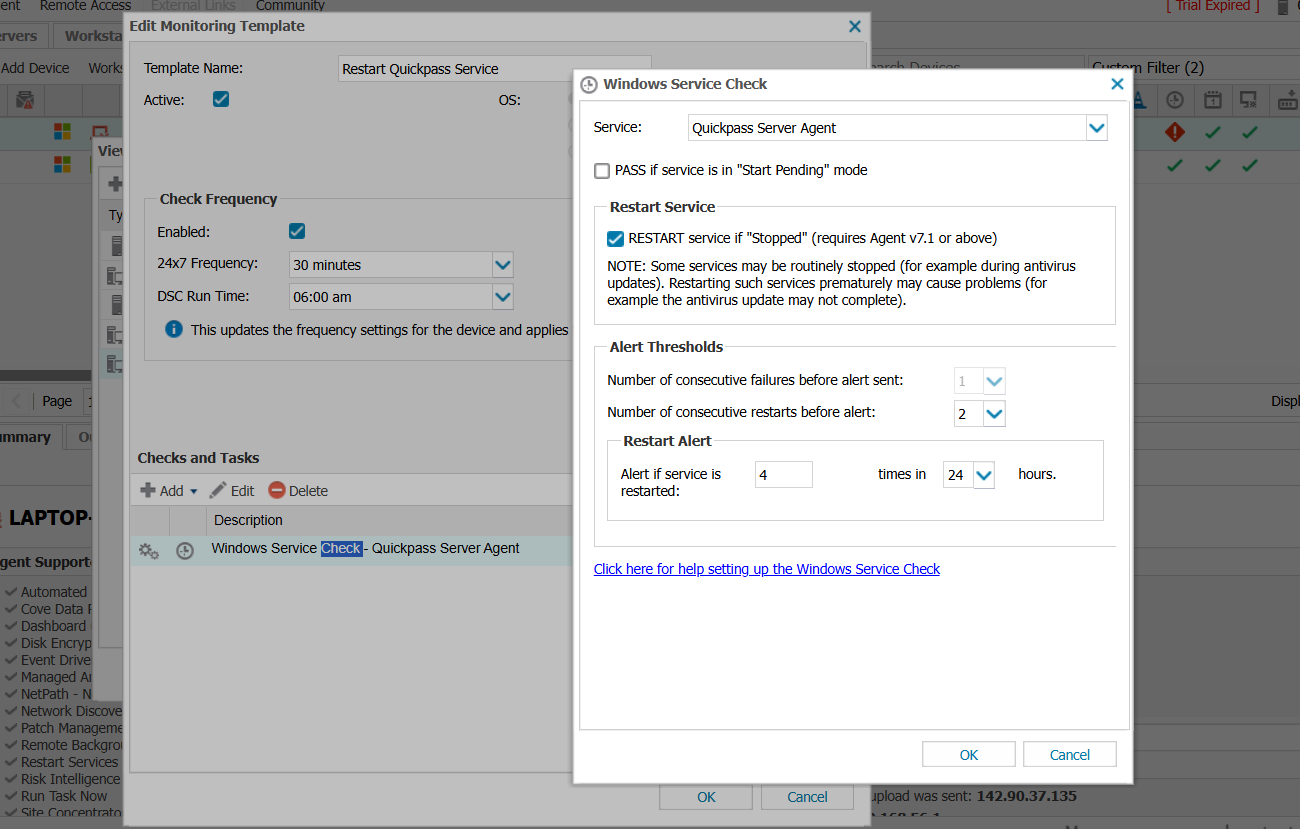
Task: Close the Windows Service Check dialog
Action: point(1117,84)
